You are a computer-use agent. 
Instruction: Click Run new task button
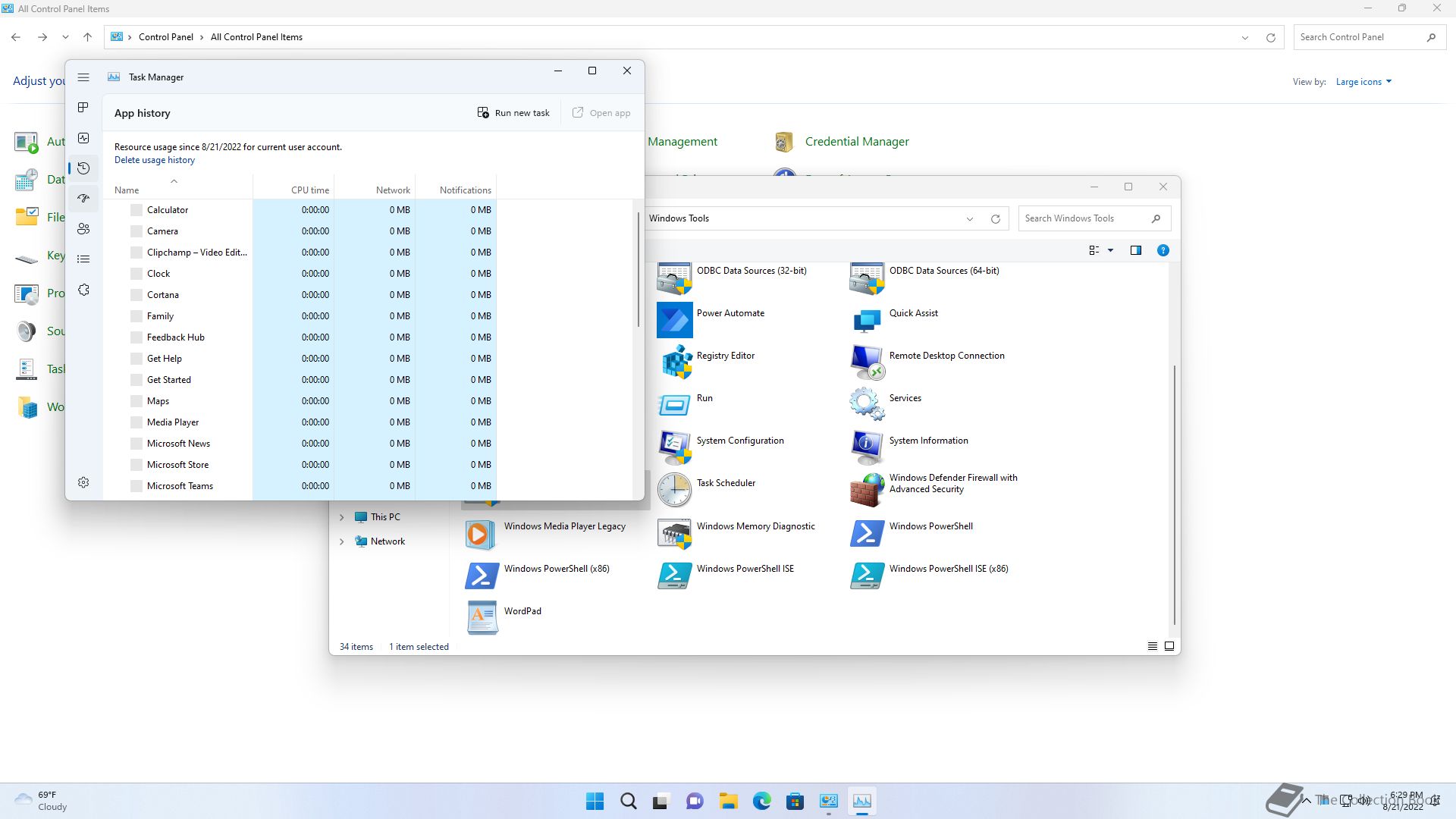513,113
